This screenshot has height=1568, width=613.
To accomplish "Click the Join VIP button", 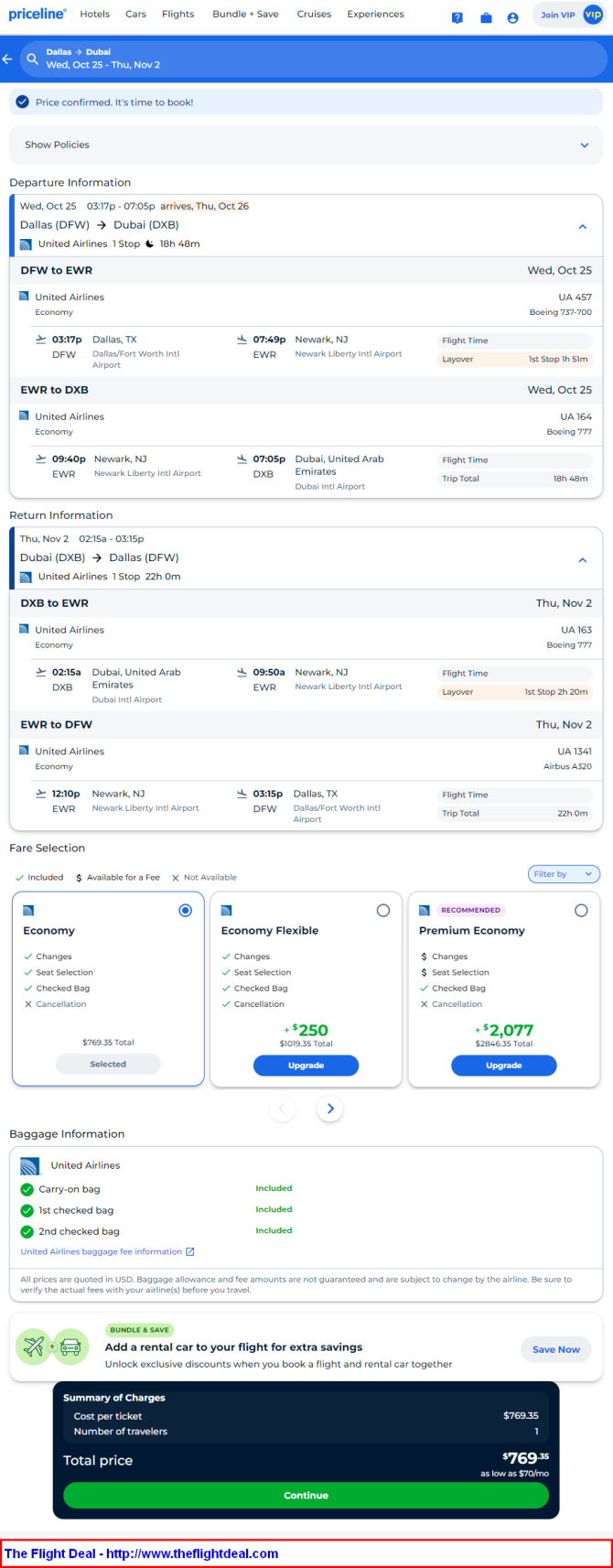I will pyautogui.click(x=567, y=15).
